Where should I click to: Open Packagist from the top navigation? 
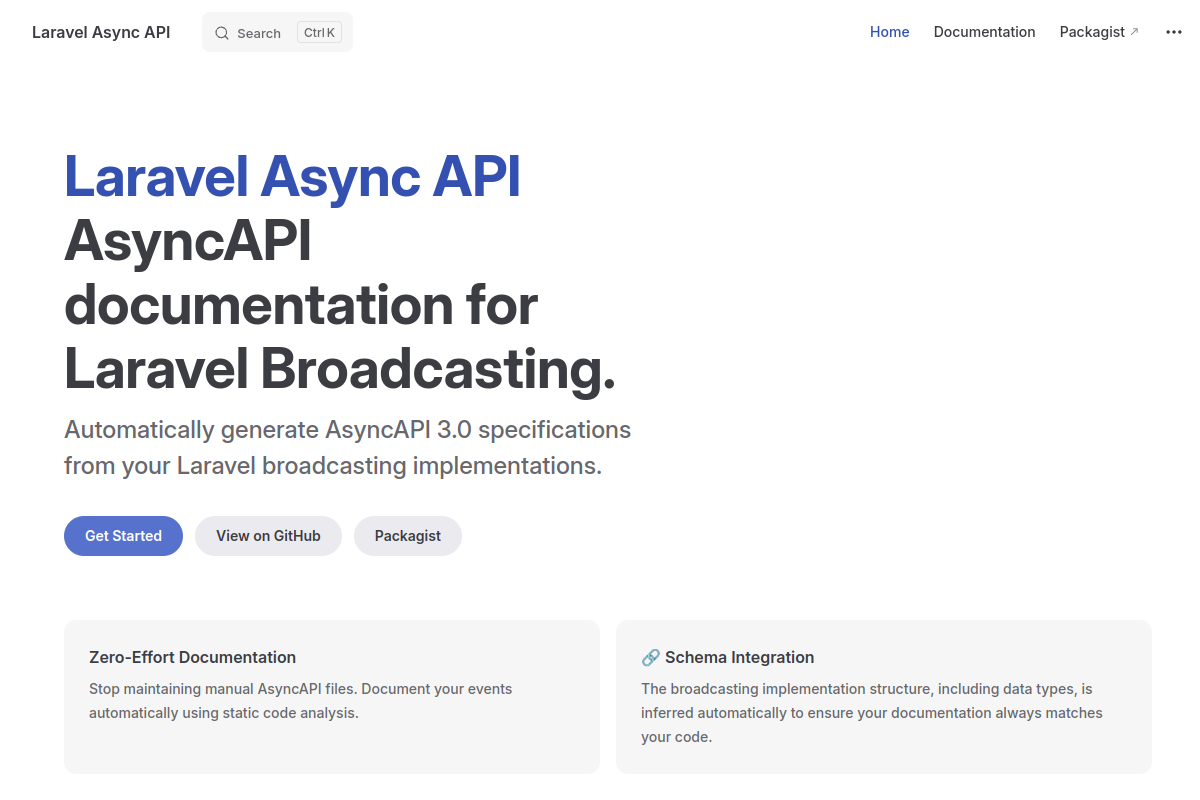(x=1099, y=32)
